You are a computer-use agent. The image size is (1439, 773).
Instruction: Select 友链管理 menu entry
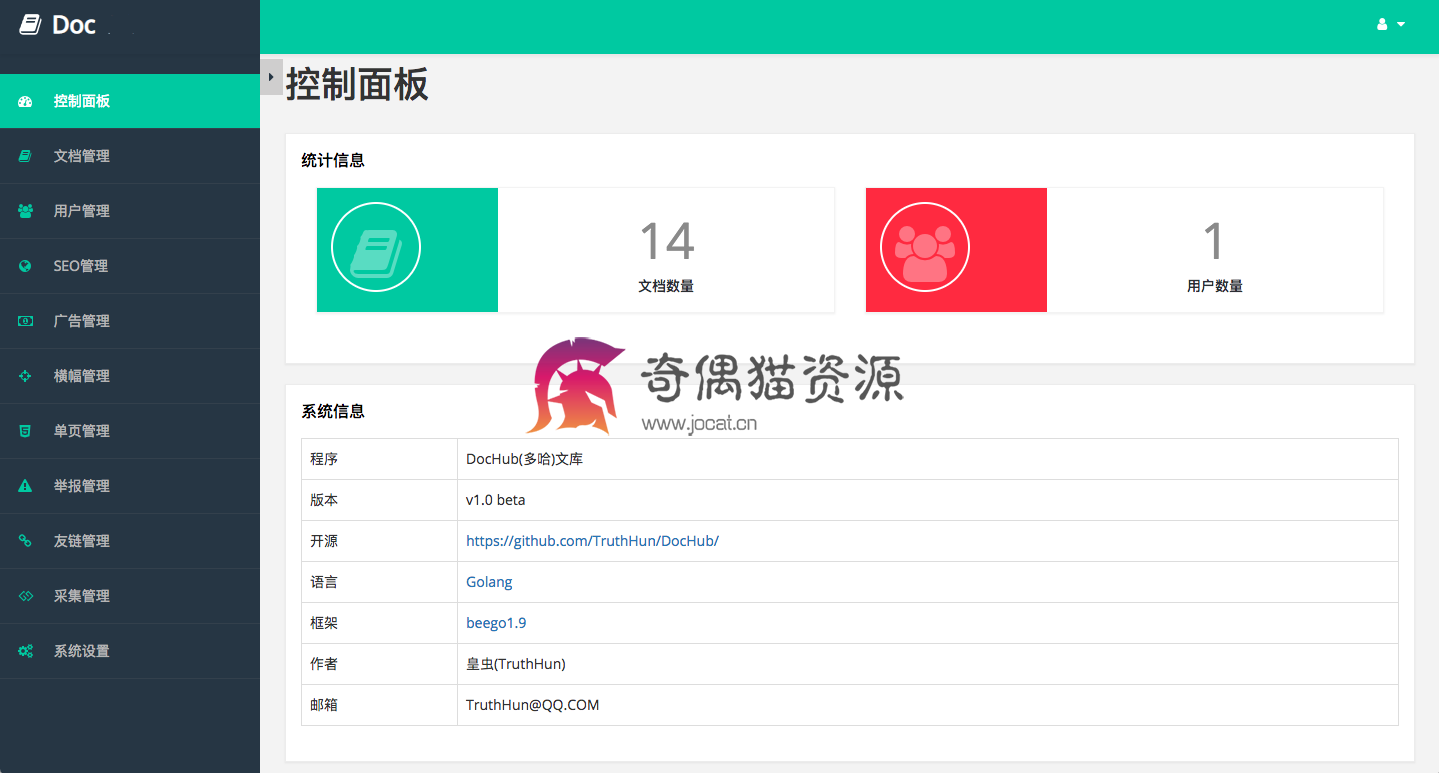130,541
